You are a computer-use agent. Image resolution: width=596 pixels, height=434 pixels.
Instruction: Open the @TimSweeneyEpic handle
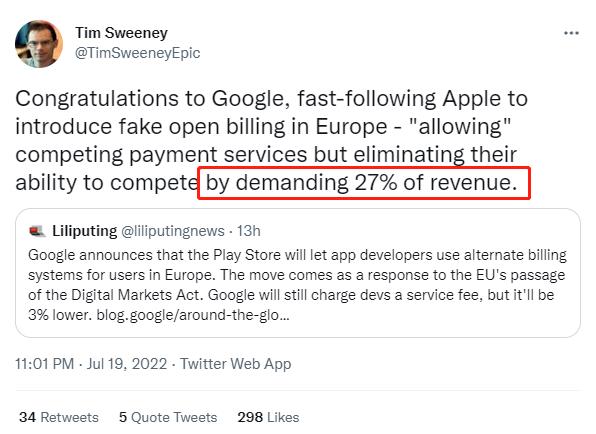point(137,53)
